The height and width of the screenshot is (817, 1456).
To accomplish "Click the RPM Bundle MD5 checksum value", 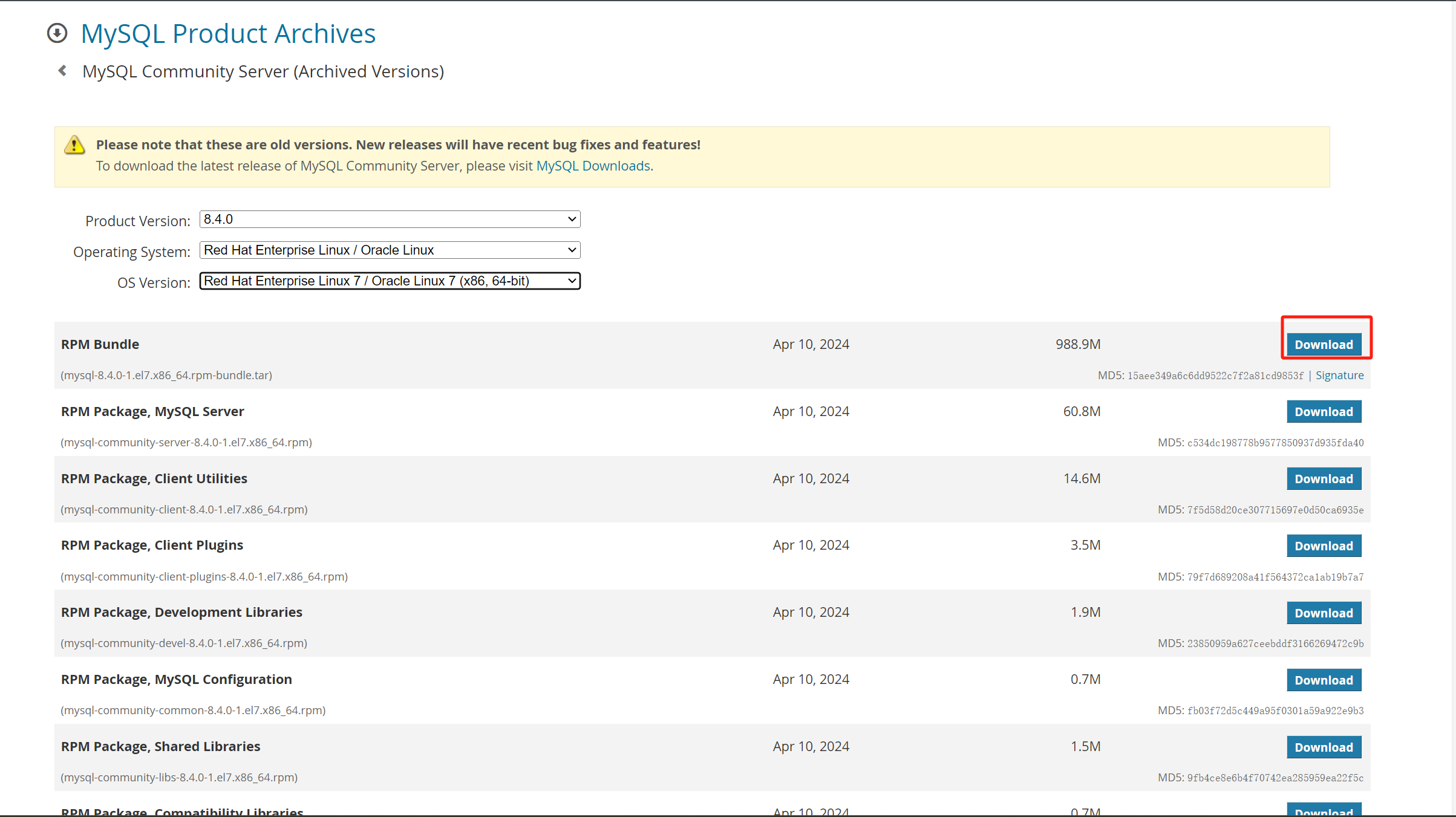I will point(1215,376).
